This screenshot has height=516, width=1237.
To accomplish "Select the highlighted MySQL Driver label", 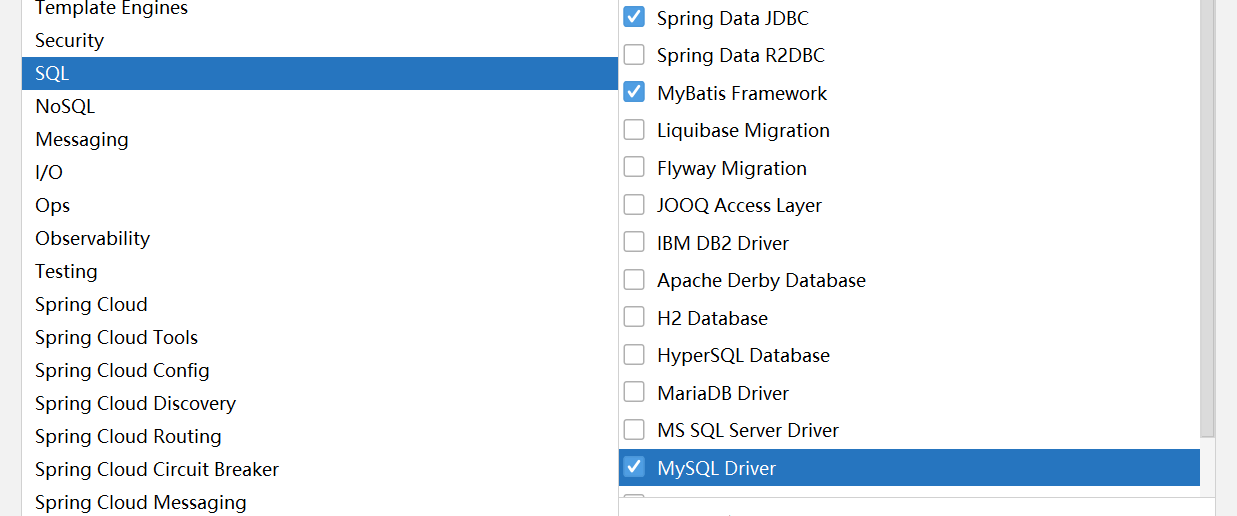I will pos(716,468).
